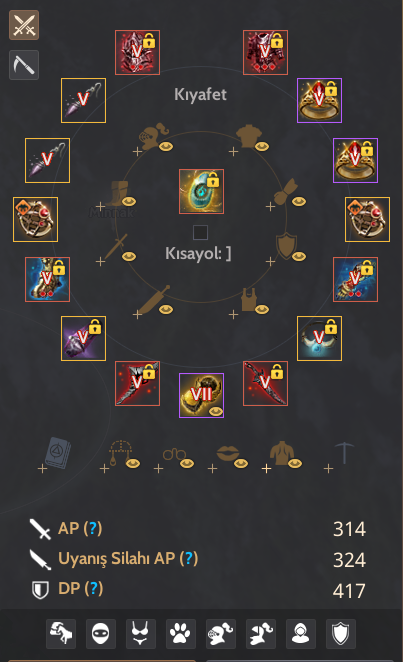The image size is (403, 662).
Task: Click the horse rider icon in bottom bar
Action: tap(61, 634)
